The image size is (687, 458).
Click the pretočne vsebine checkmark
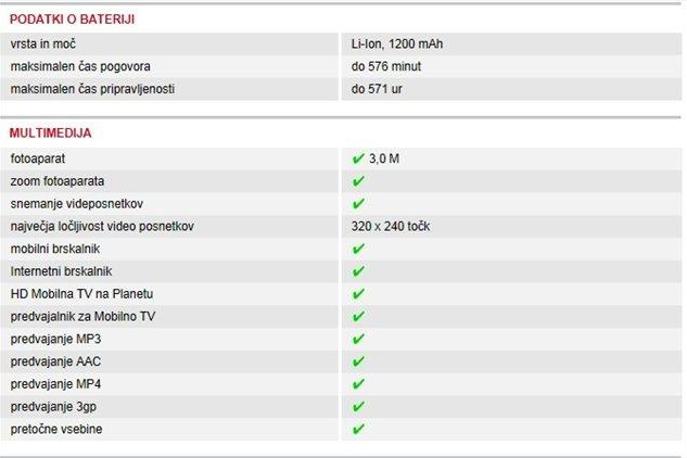[x=358, y=429]
